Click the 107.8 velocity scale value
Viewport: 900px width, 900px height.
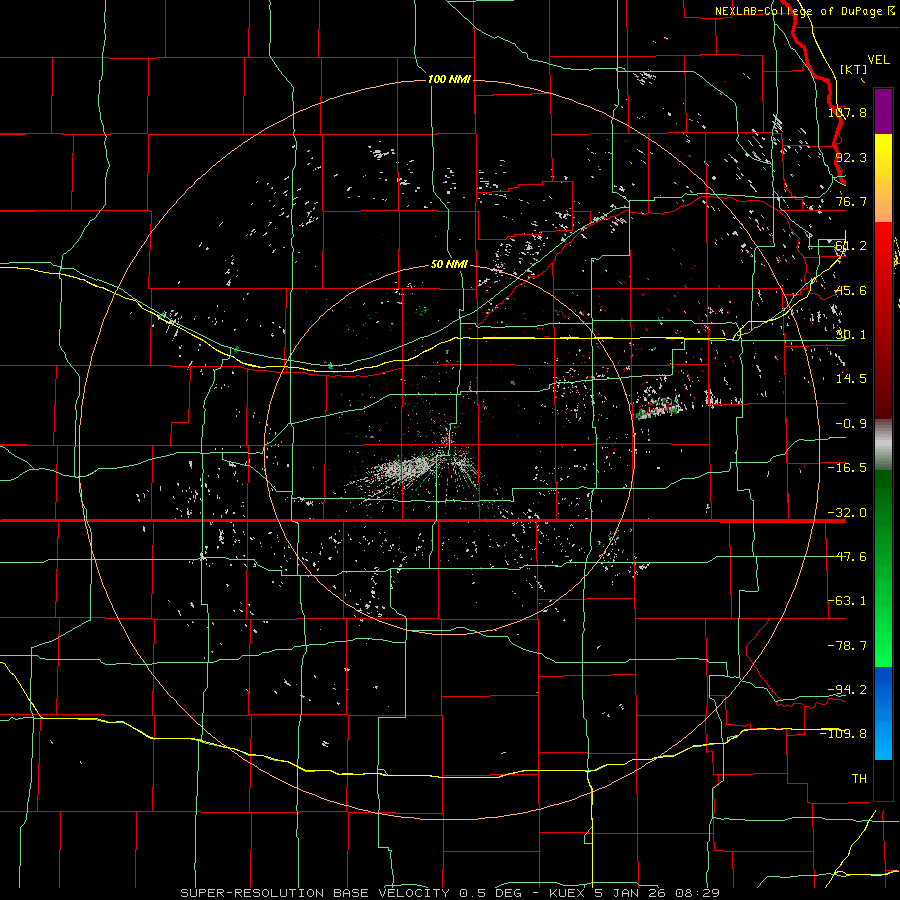(x=847, y=112)
